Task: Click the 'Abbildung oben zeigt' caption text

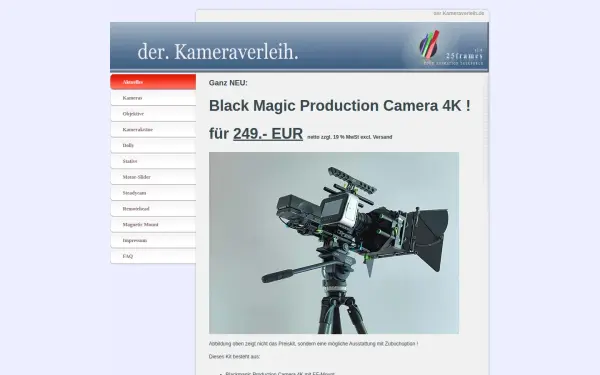Action: pos(313,344)
